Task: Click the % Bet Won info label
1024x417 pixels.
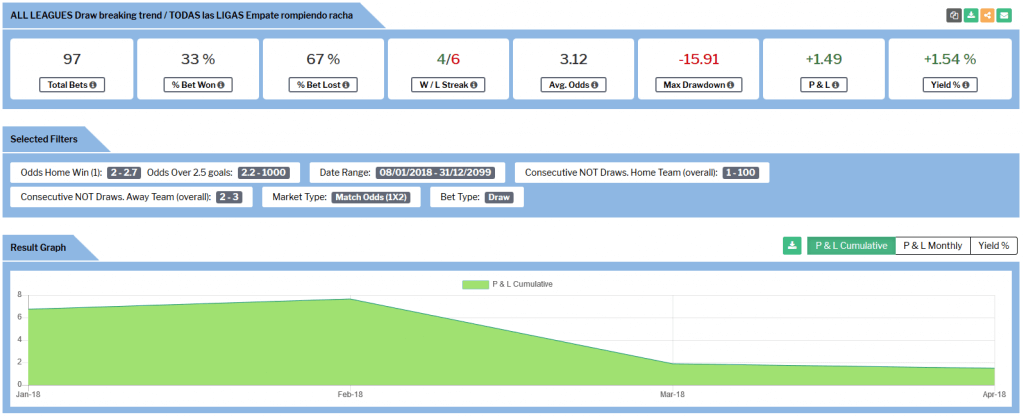Action: coord(197,85)
